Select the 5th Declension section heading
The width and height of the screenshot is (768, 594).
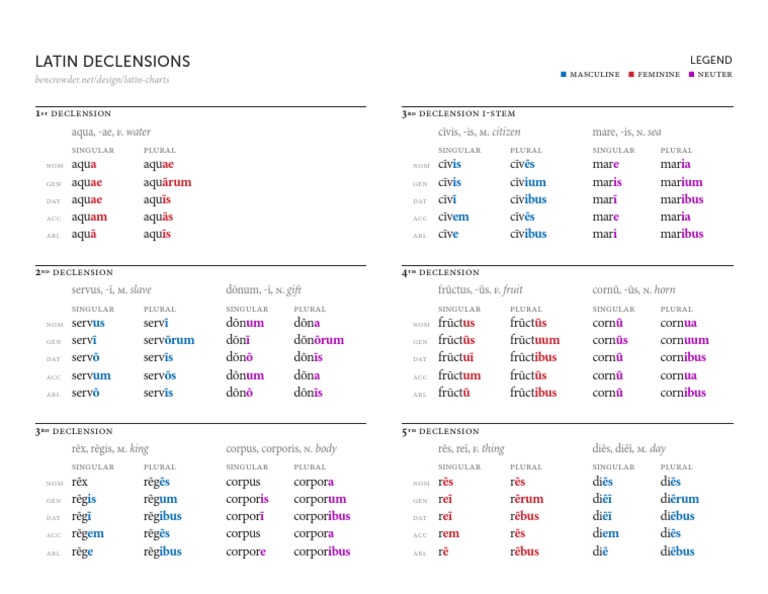click(x=437, y=431)
